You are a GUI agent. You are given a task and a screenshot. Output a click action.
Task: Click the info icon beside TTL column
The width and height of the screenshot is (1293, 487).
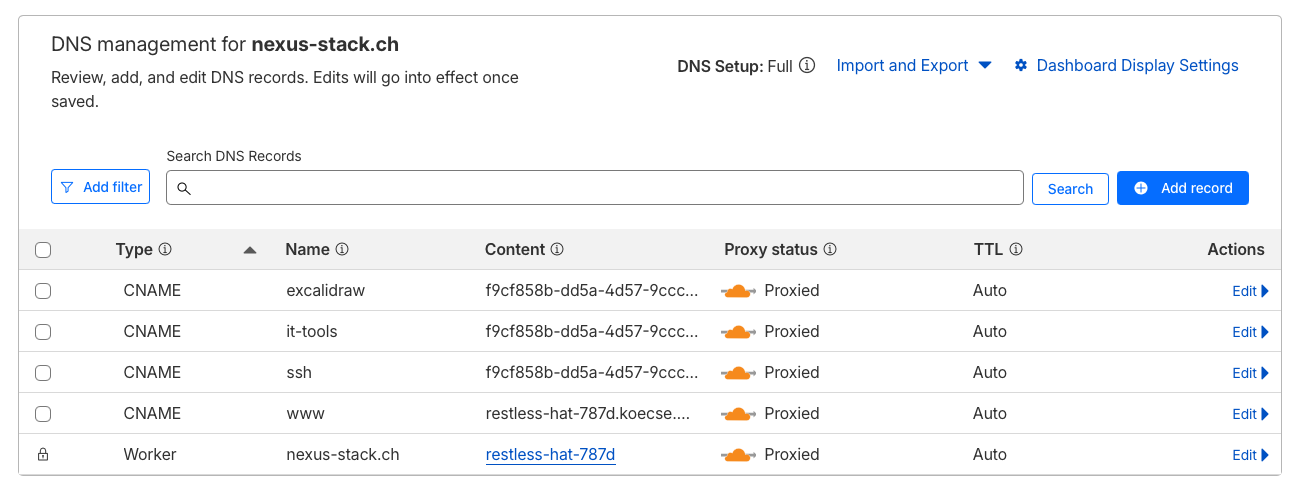pyautogui.click(x=1016, y=250)
